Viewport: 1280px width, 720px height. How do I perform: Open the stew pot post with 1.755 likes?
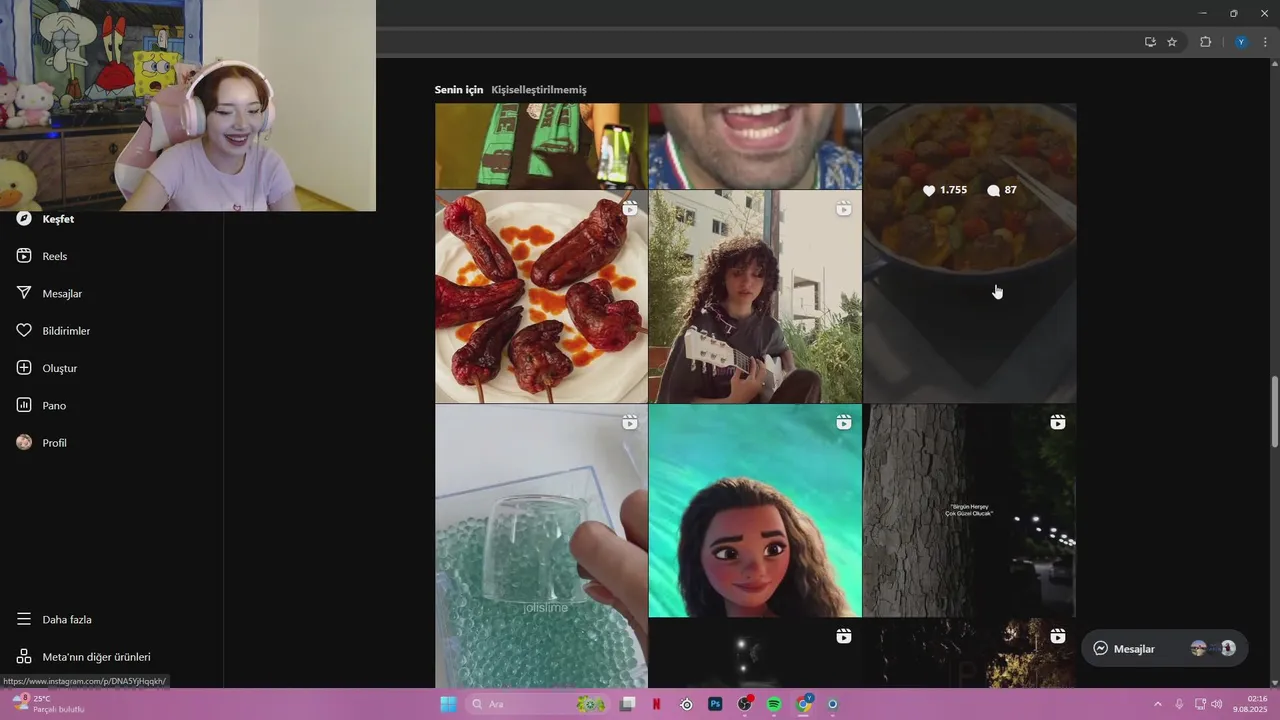tap(969, 253)
